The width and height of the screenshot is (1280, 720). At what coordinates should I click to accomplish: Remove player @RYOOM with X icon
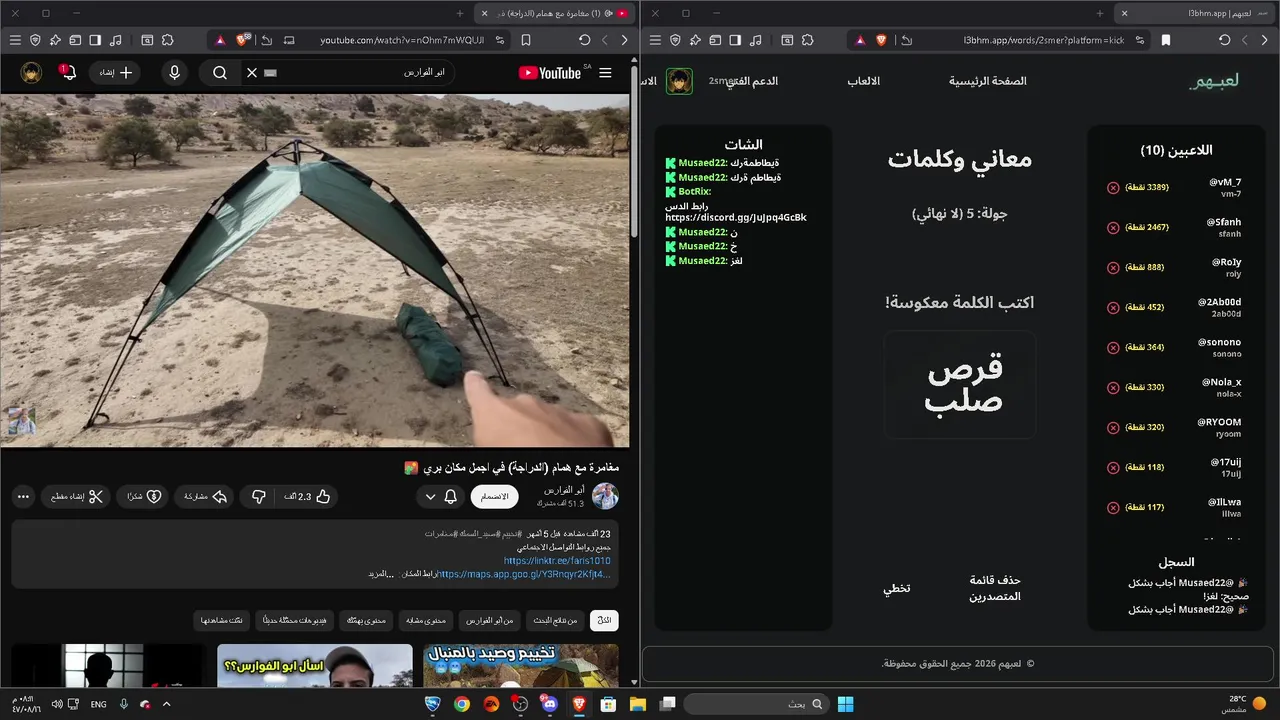[x=1113, y=427]
